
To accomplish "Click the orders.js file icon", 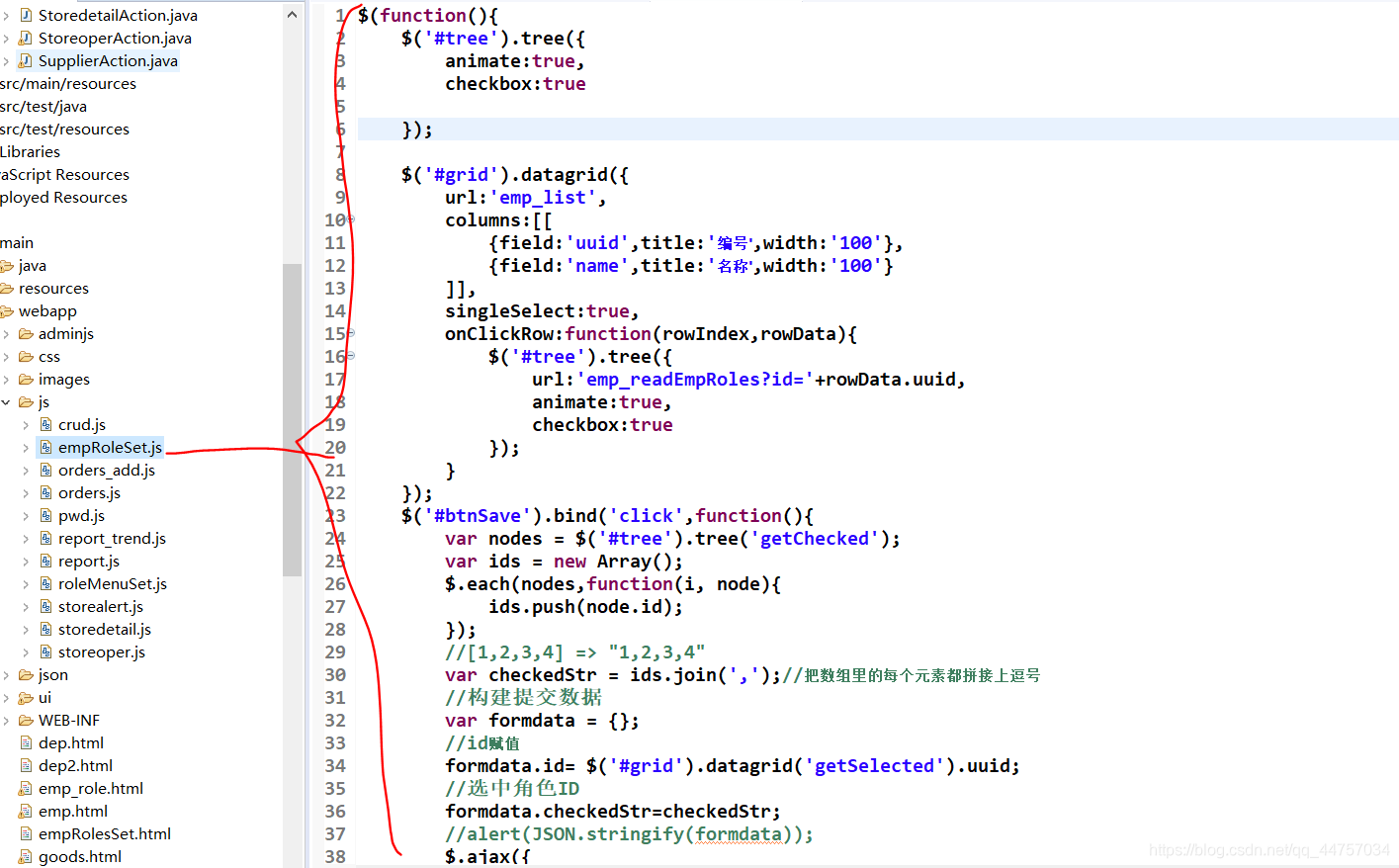I will 45,492.
